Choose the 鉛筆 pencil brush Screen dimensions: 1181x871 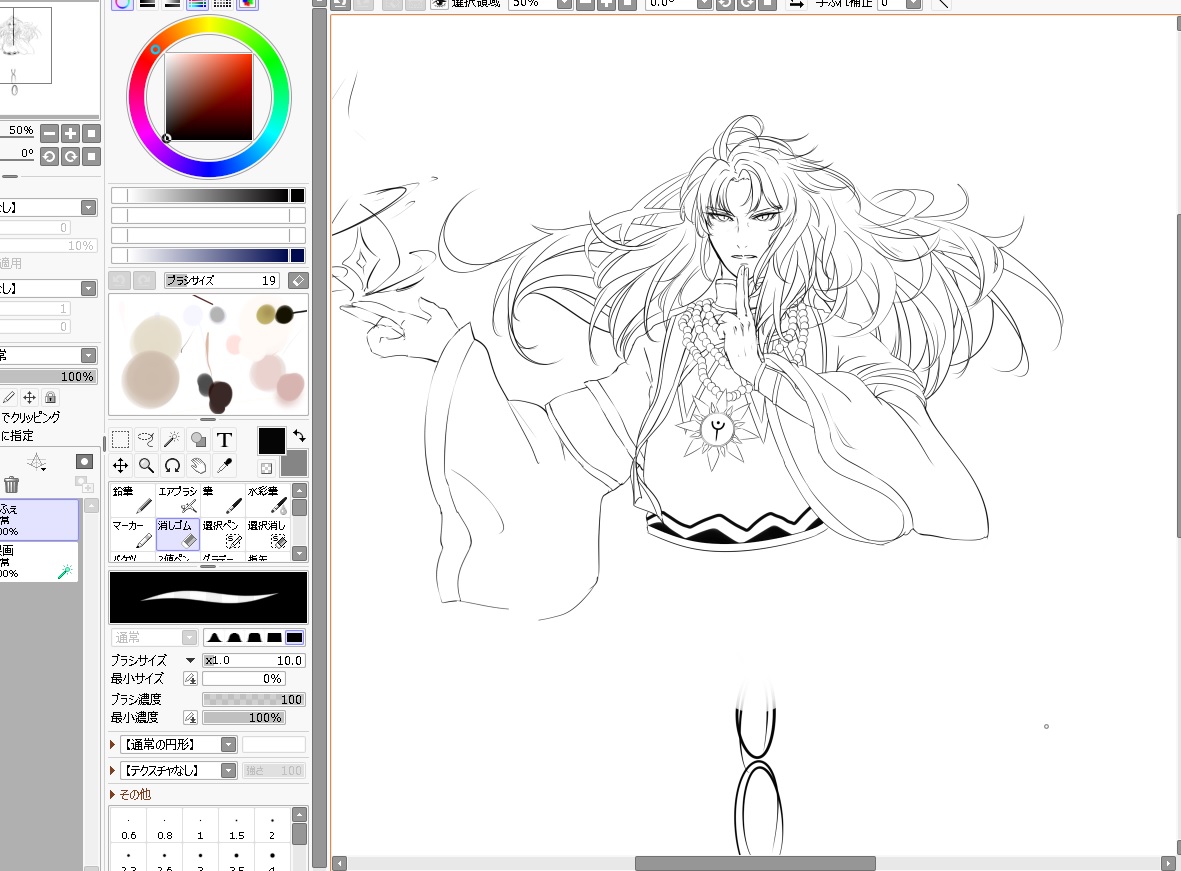point(133,500)
